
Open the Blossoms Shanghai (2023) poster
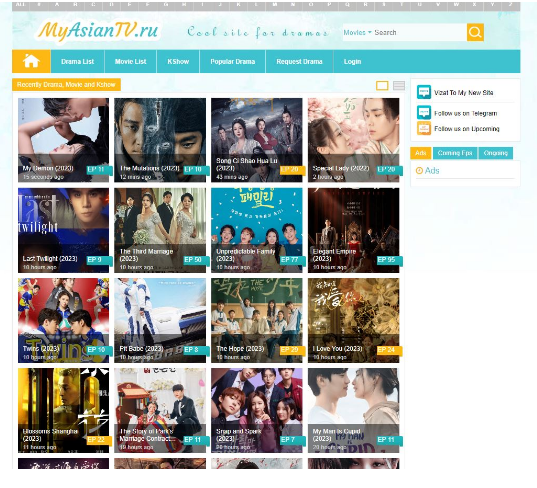click(x=63, y=410)
